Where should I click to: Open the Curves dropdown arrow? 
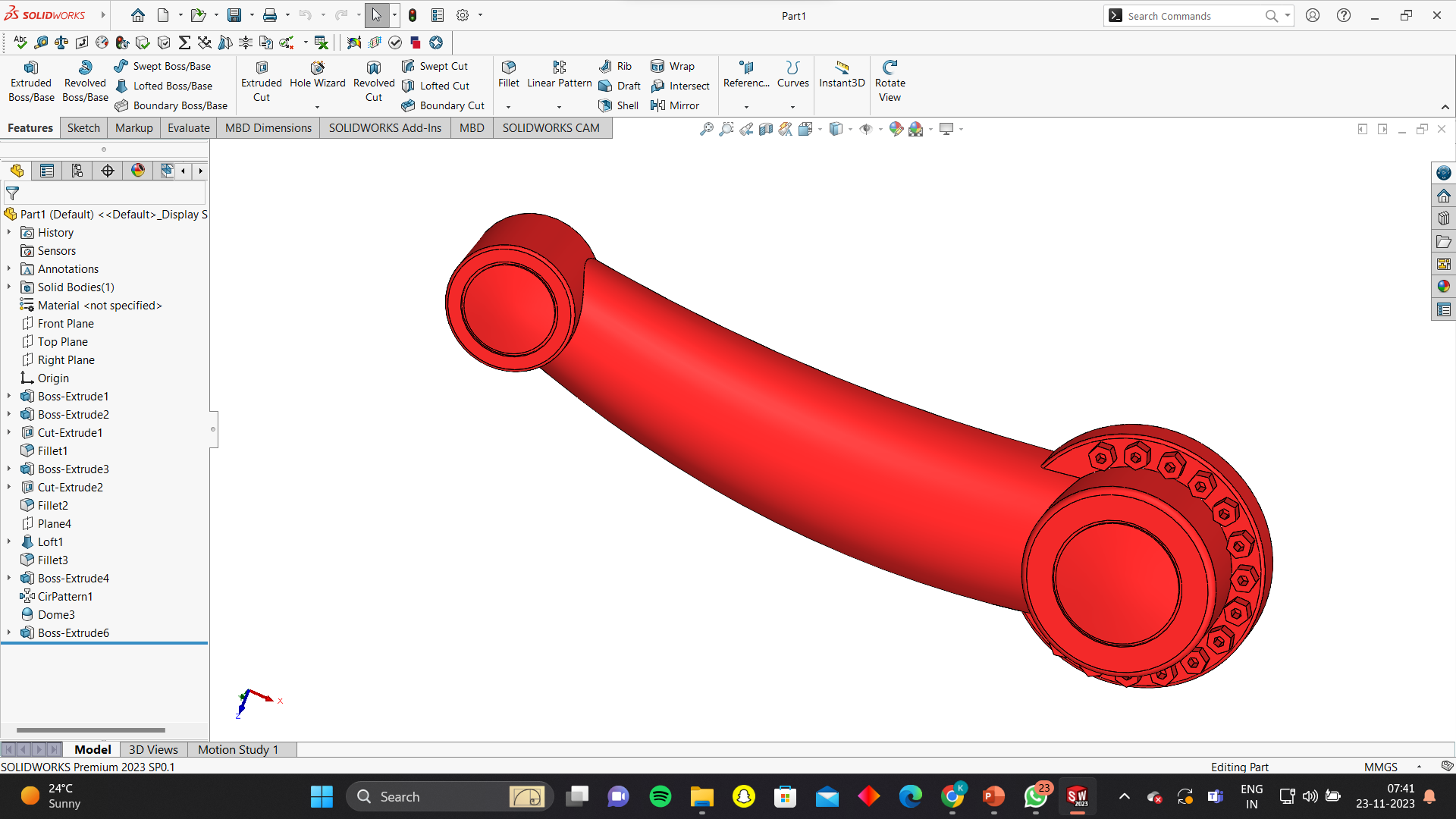(792, 107)
